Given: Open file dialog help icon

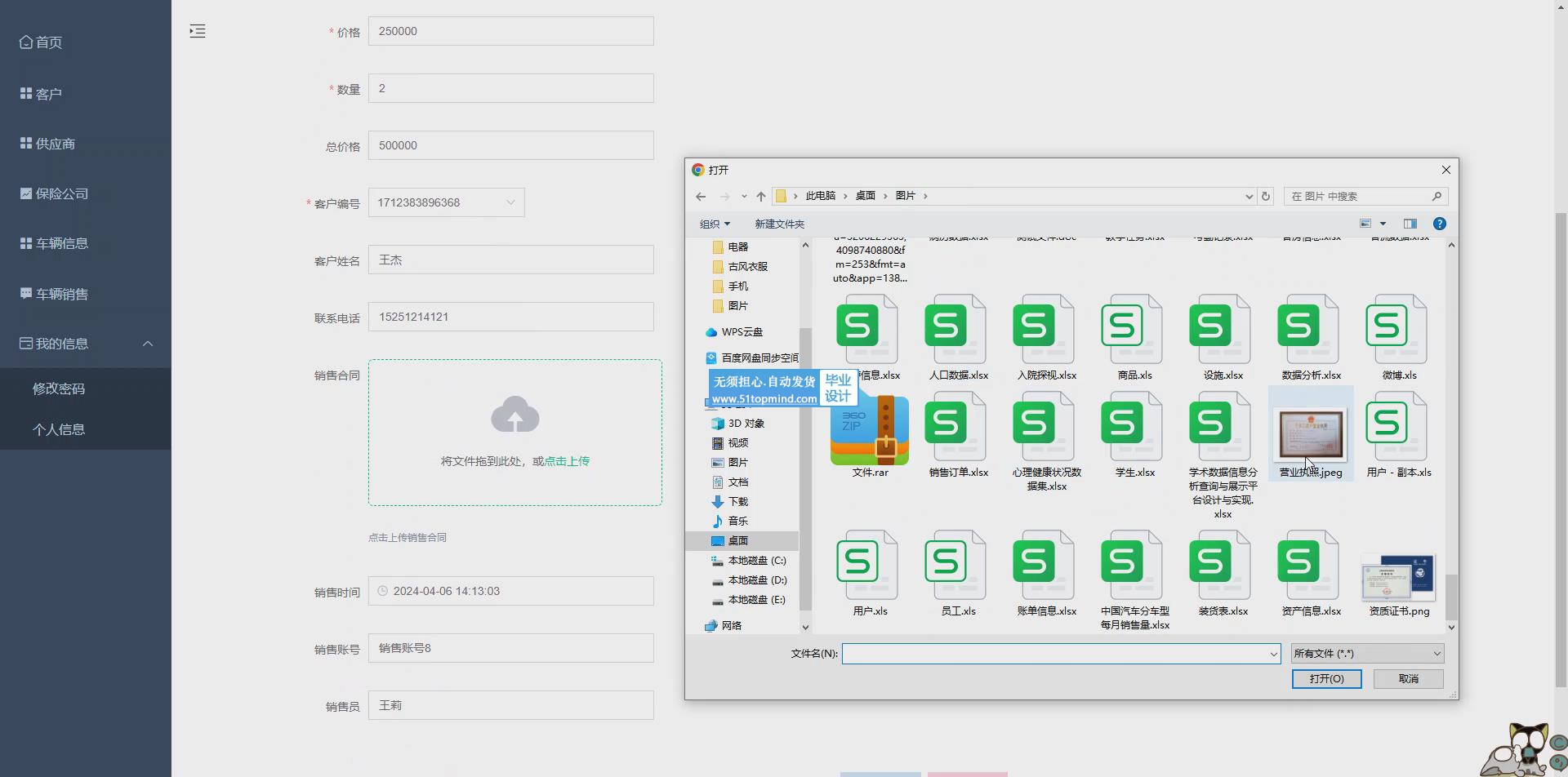Looking at the screenshot, I should (1440, 224).
